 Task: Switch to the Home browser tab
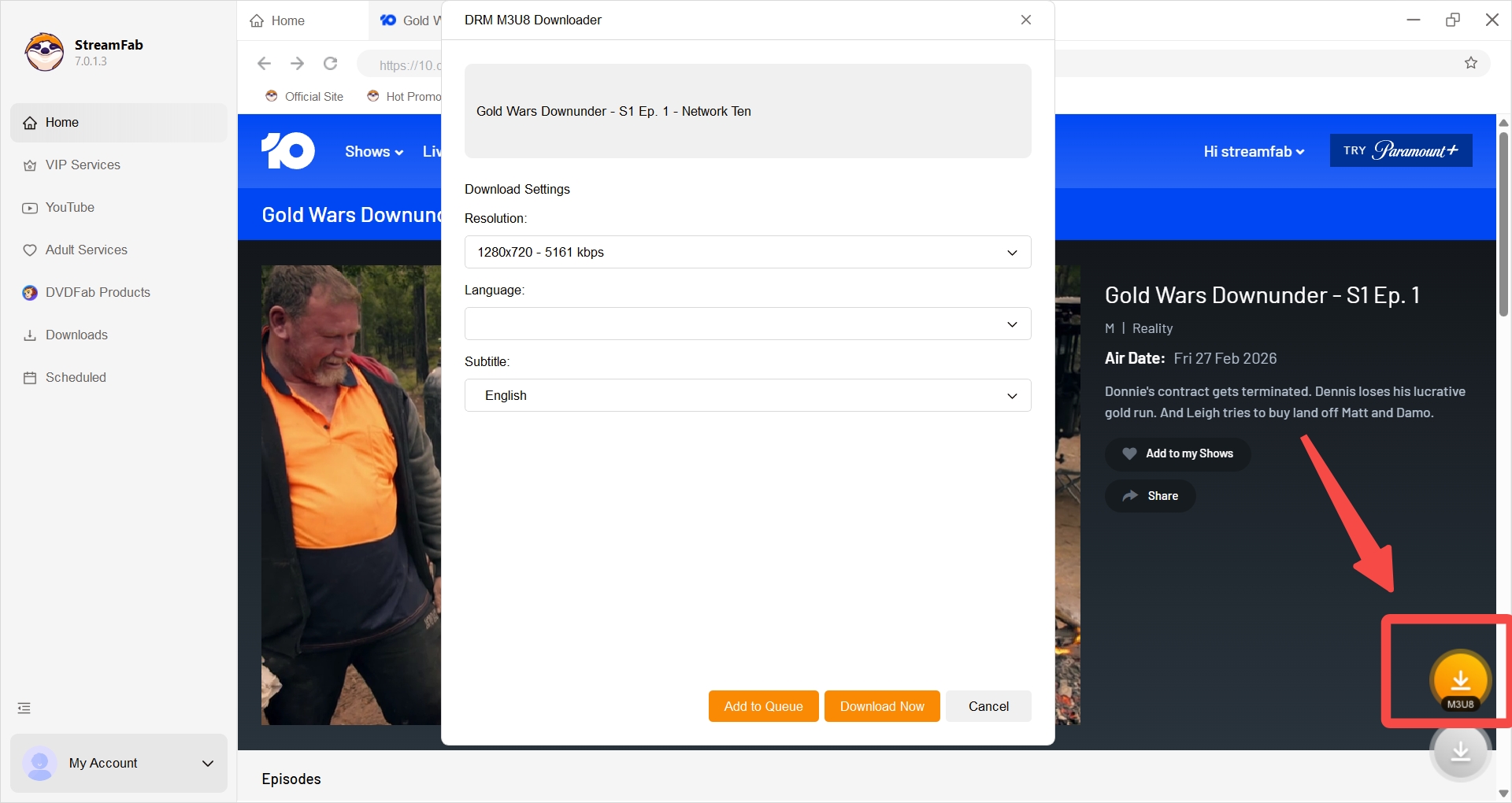[x=287, y=20]
